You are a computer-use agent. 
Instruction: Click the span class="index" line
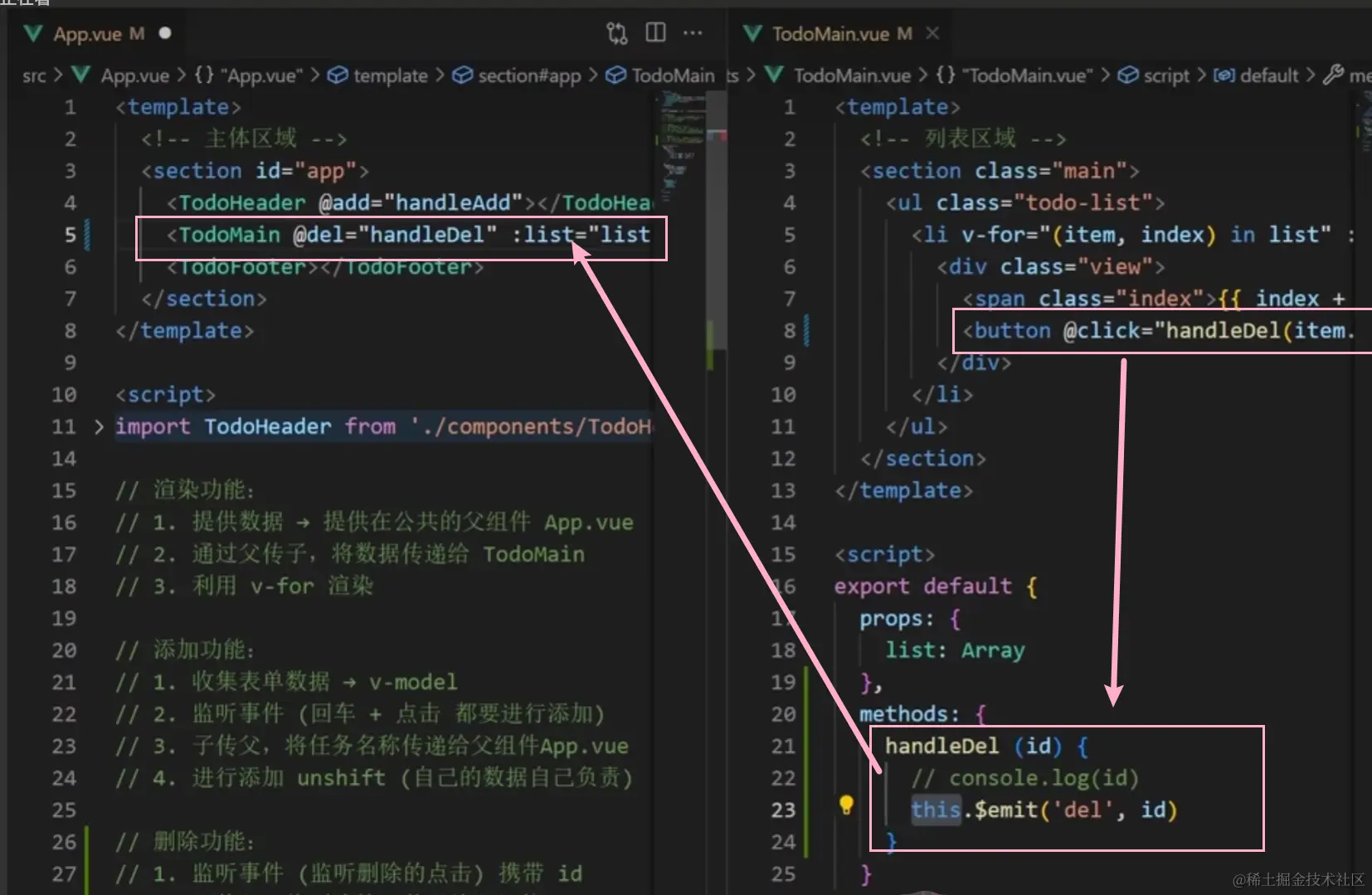(1154, 299)
